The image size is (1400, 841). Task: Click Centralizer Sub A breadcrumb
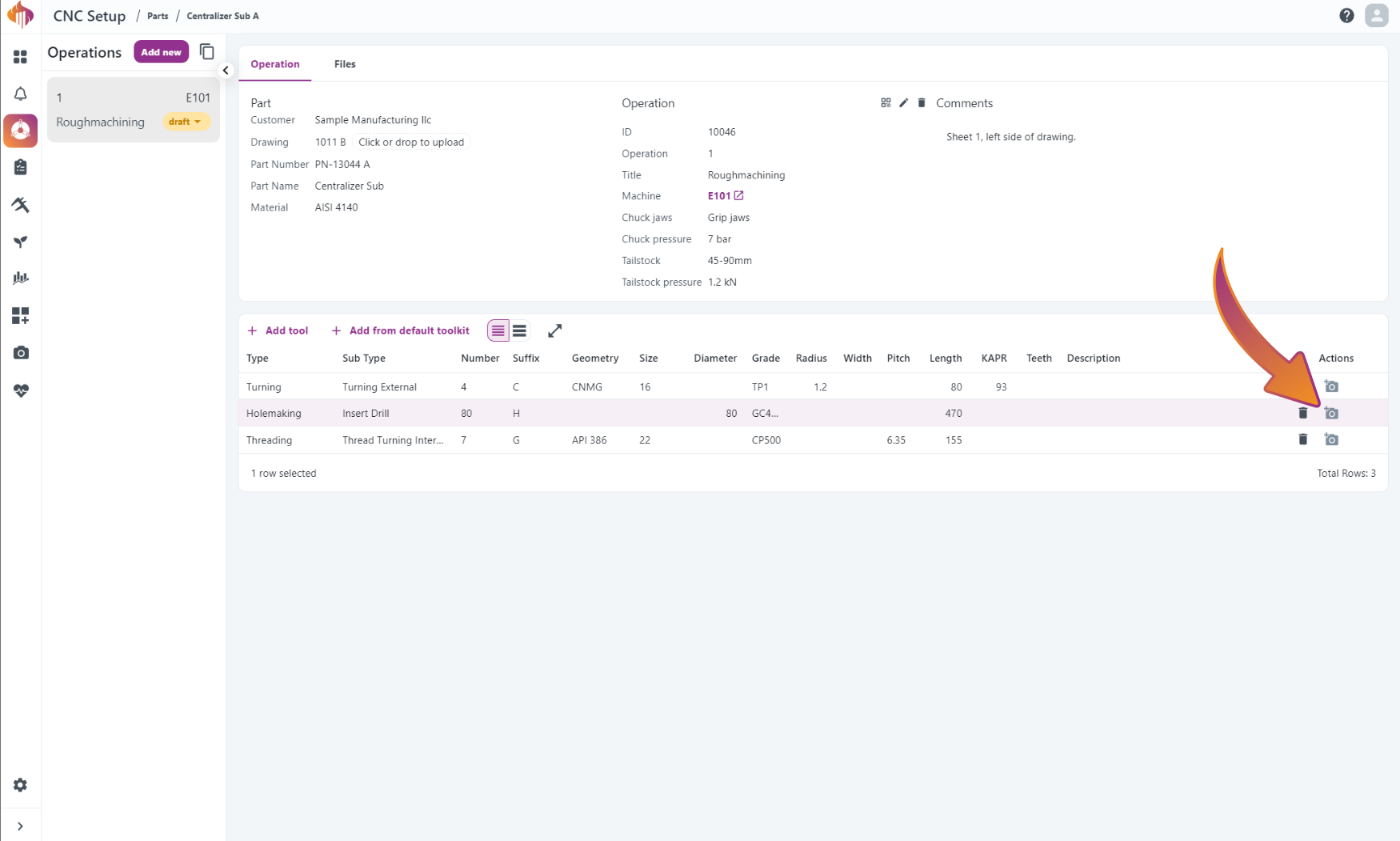coord(222,16)
